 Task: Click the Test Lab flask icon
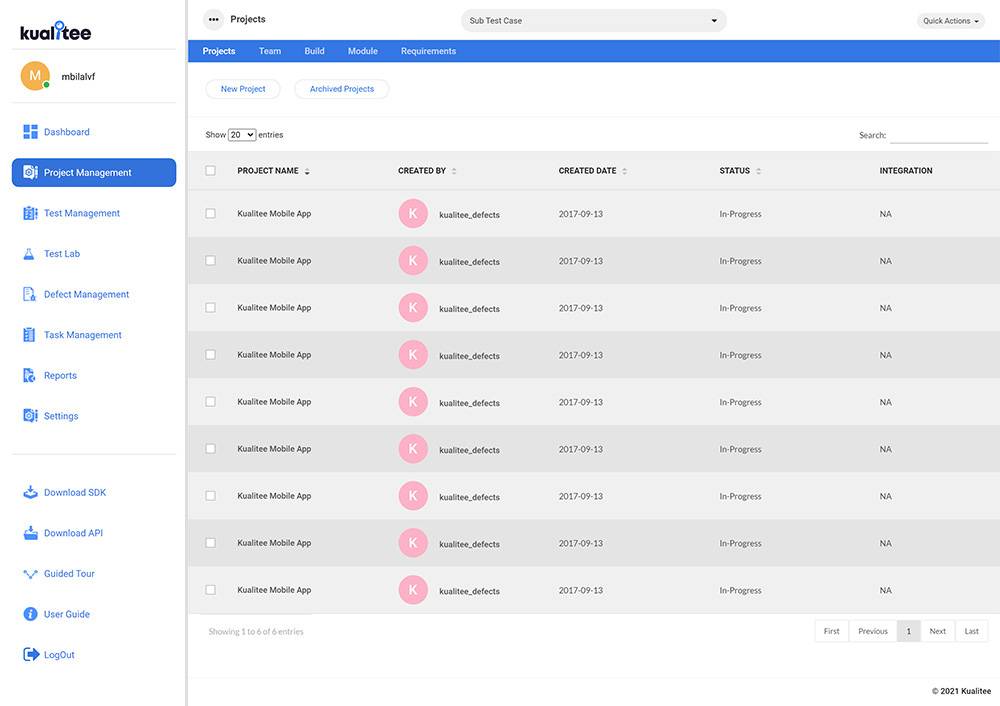click(29, 254)
